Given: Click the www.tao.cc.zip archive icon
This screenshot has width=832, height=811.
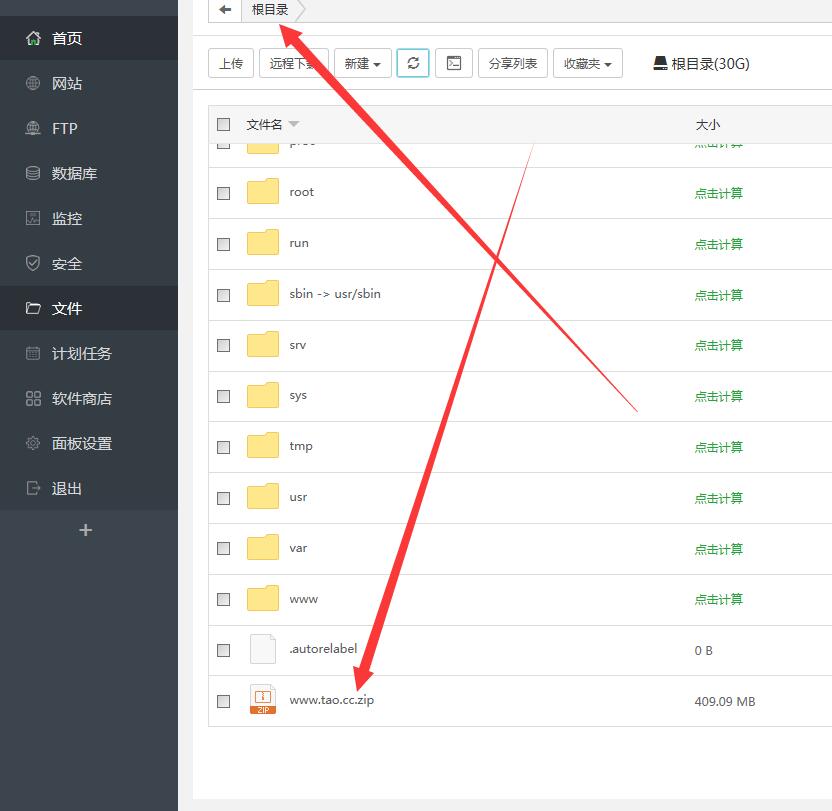Looking at the screenshot, I should [x=263, y=701].
